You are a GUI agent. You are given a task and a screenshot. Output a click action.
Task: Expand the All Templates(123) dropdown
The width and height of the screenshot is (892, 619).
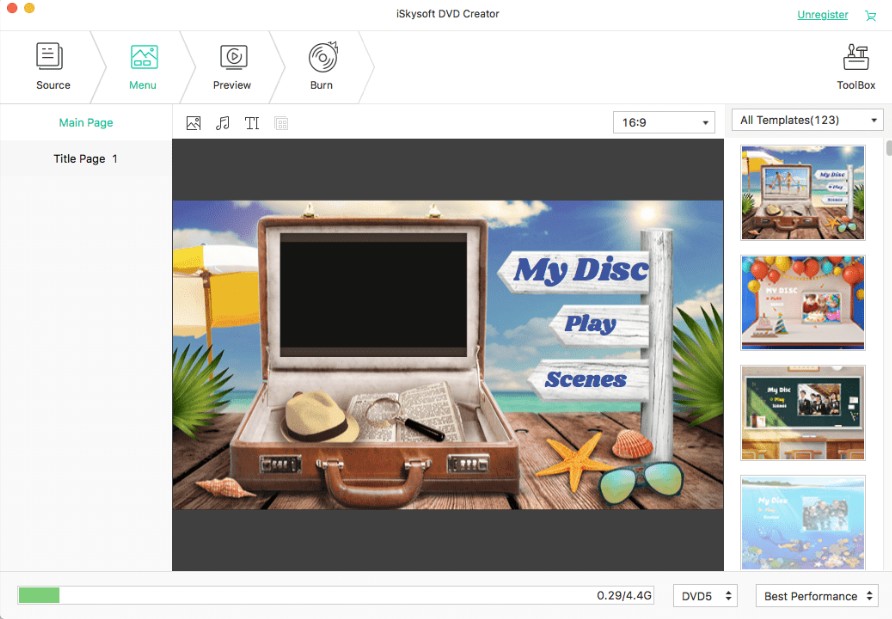pyautogui.click(x=806, y=119)
